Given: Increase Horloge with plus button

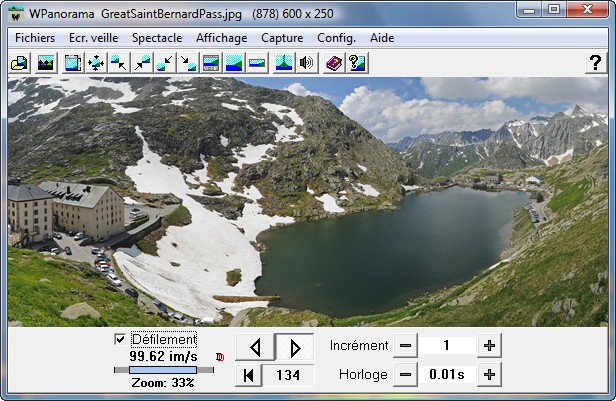Looking at the screenshot, I should coord(489,375).
